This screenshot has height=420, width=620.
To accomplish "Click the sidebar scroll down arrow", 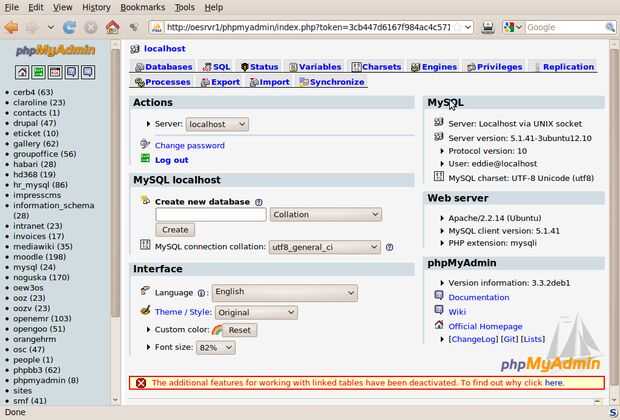I will pos(115,400).
